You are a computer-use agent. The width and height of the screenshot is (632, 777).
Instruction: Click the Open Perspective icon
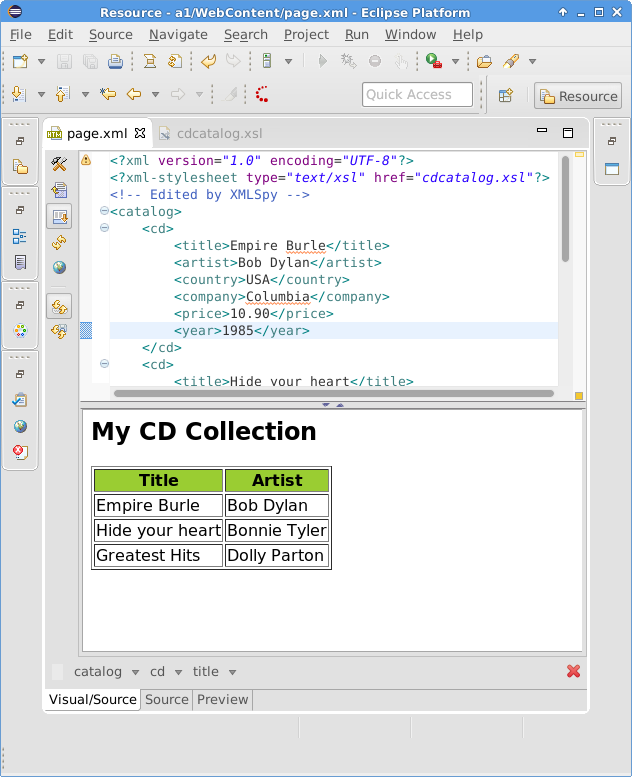[x=506, y=96]
